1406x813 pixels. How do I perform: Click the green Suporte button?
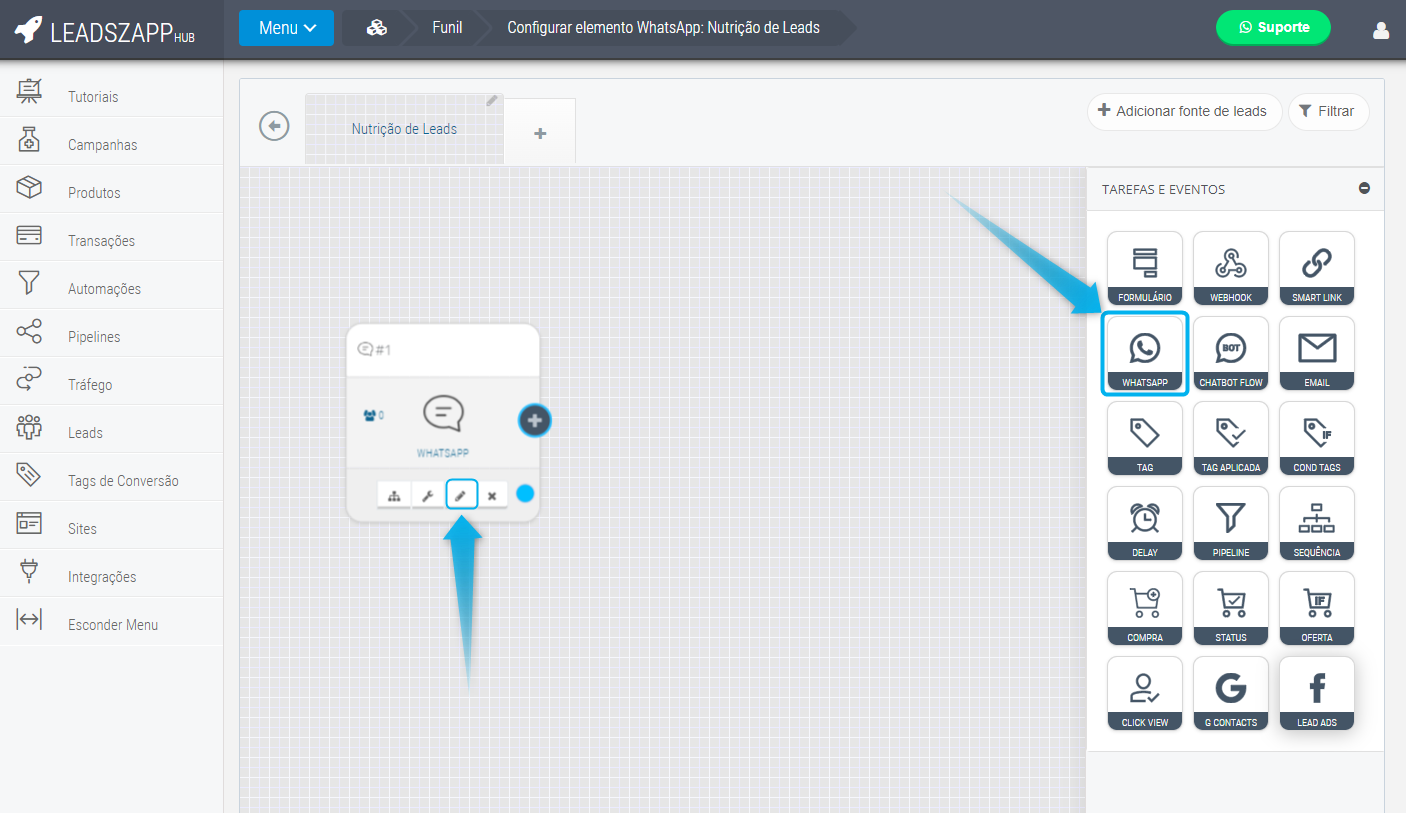(1272, 28)
